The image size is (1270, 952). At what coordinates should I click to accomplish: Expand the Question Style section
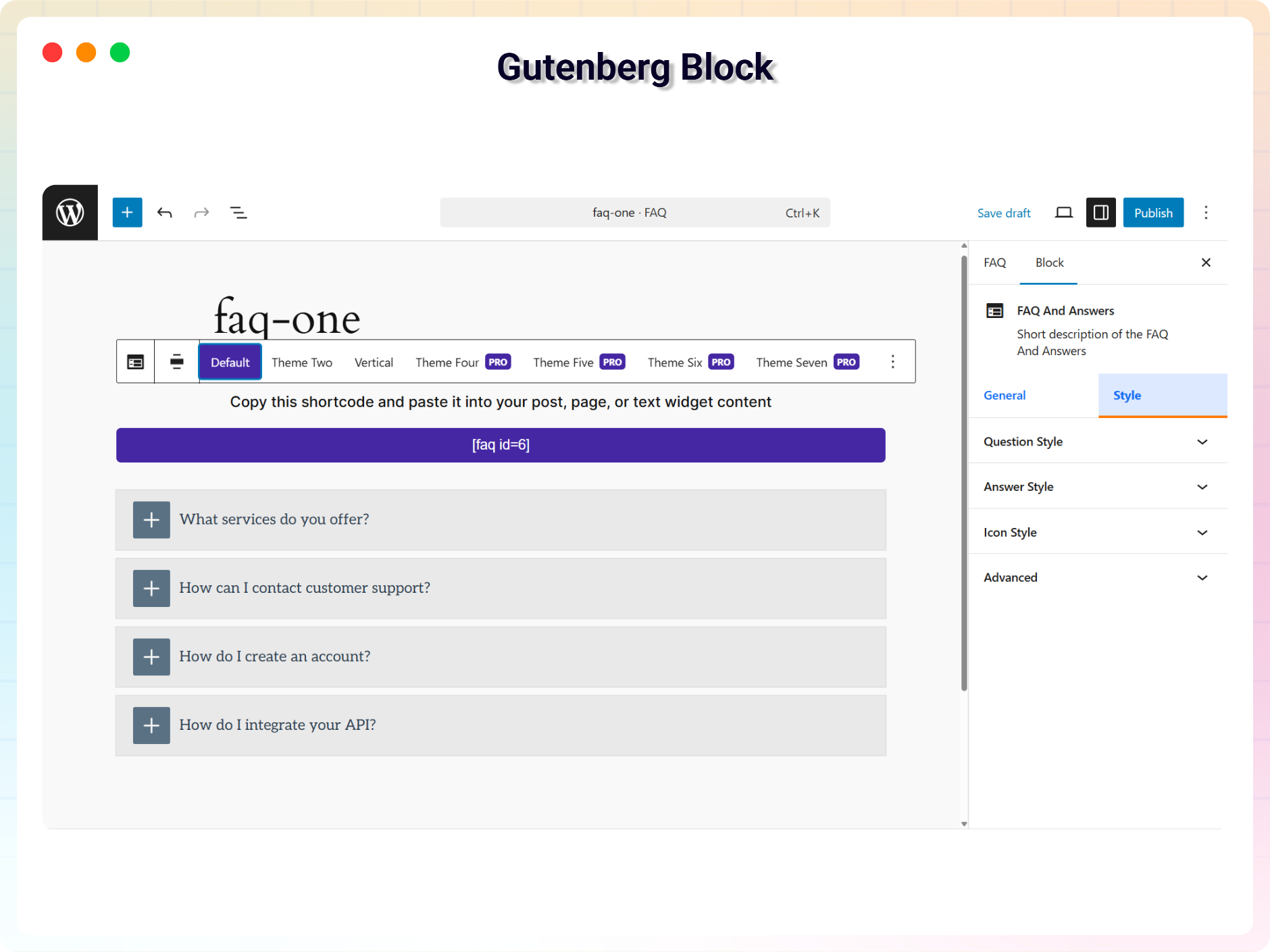tap(1097, 442)
